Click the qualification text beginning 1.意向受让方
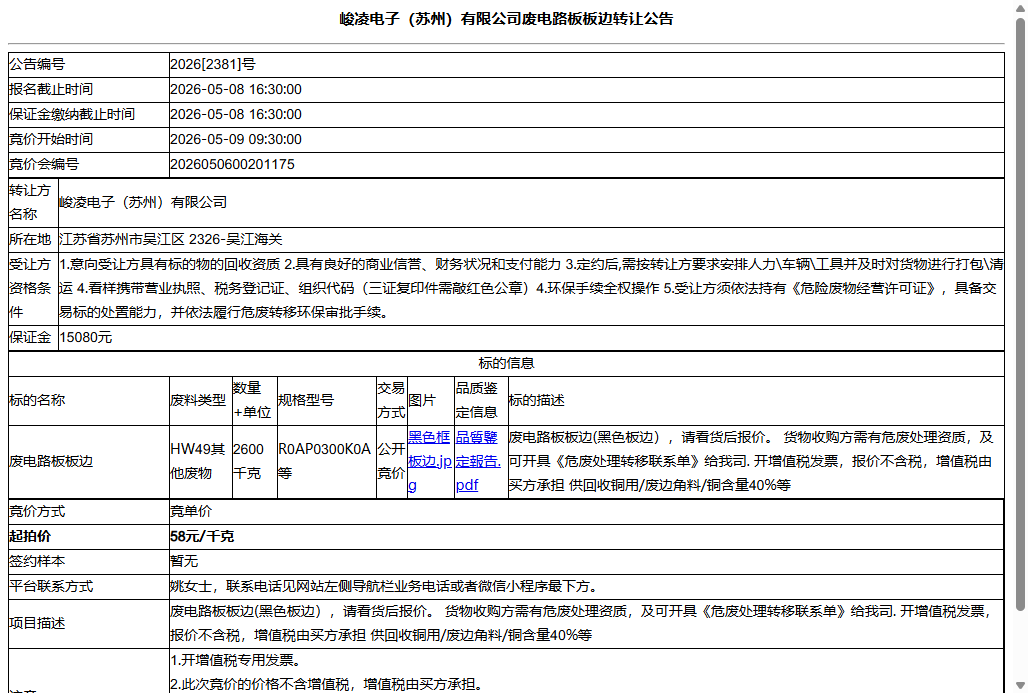Screen dimensions: 1028x693 pos(531,288)
